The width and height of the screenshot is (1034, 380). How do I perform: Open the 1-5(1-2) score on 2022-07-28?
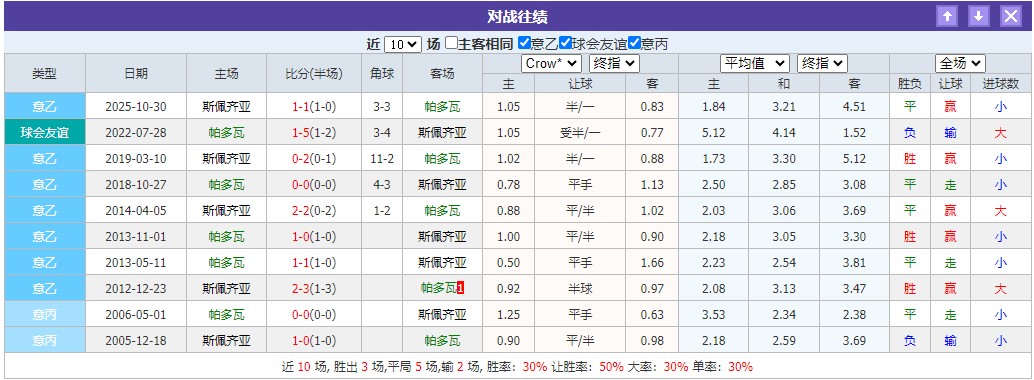pos(314,133)
